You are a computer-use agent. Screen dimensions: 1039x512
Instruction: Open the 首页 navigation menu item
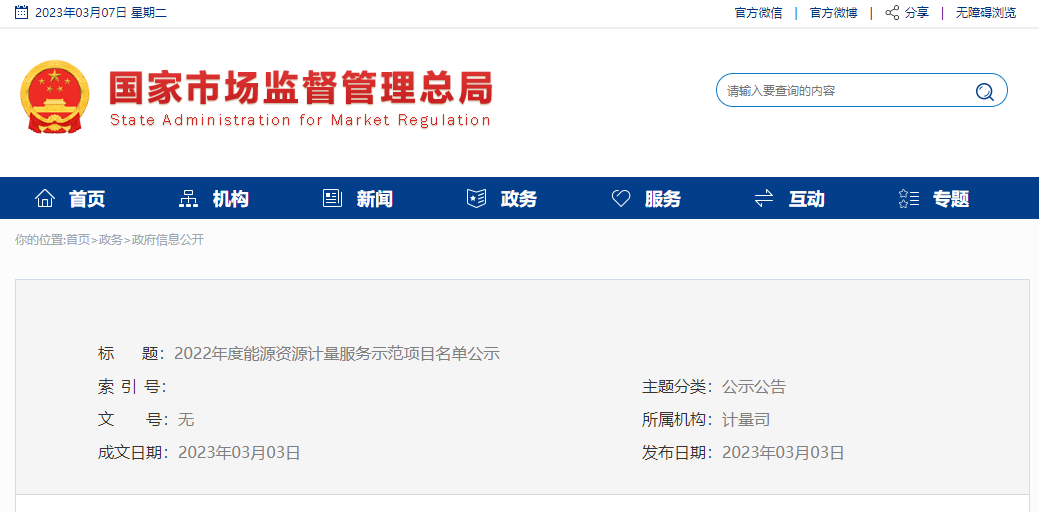pyautogui.click(x=87, y=199)
